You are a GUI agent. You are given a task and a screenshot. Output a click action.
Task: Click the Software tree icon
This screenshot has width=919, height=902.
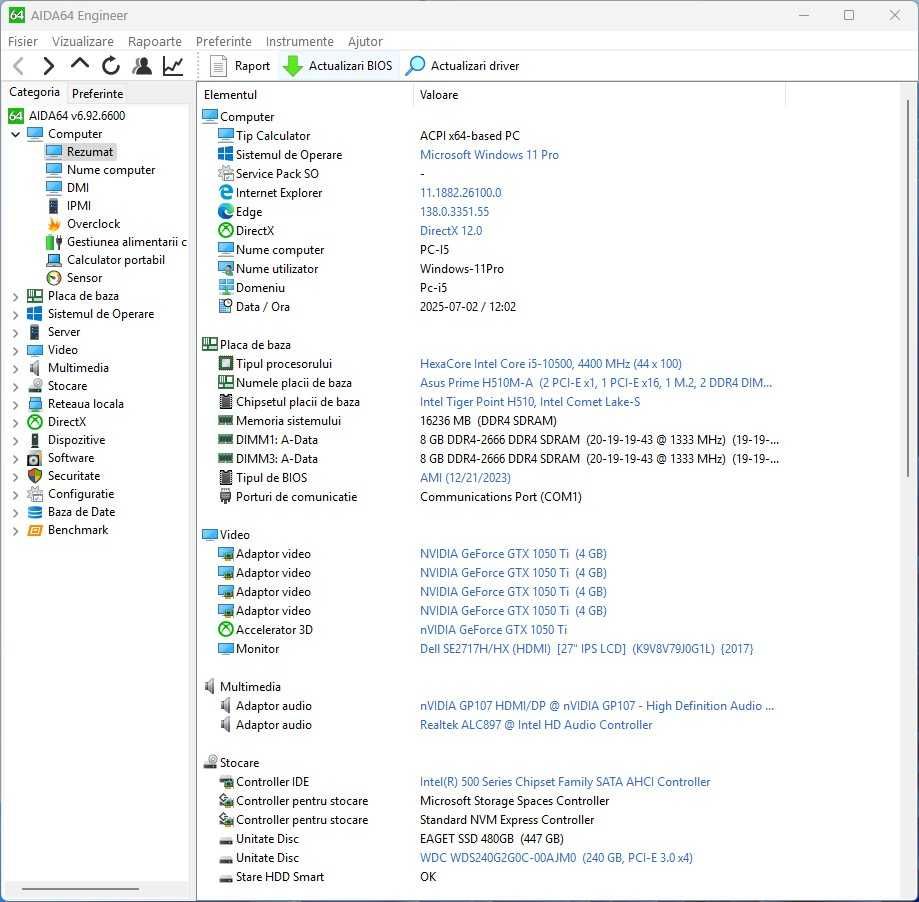point(35,458)
